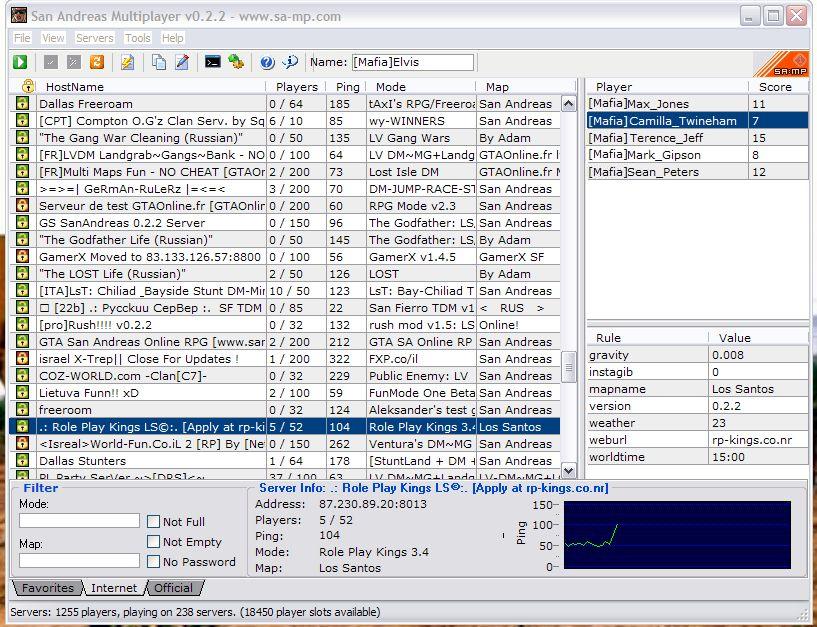Select player "[Mafia]Max_Jones"
Screen dimensions: 817x627
point(698,103)
